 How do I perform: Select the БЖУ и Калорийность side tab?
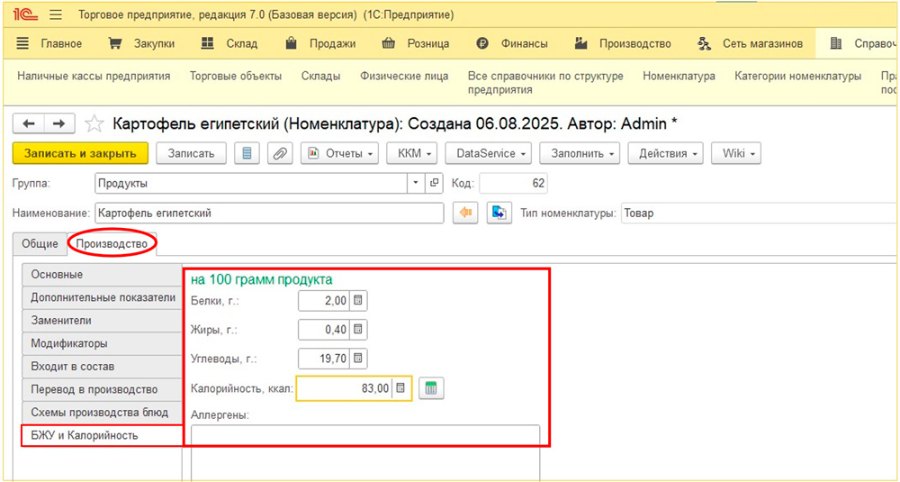(102, 436)
